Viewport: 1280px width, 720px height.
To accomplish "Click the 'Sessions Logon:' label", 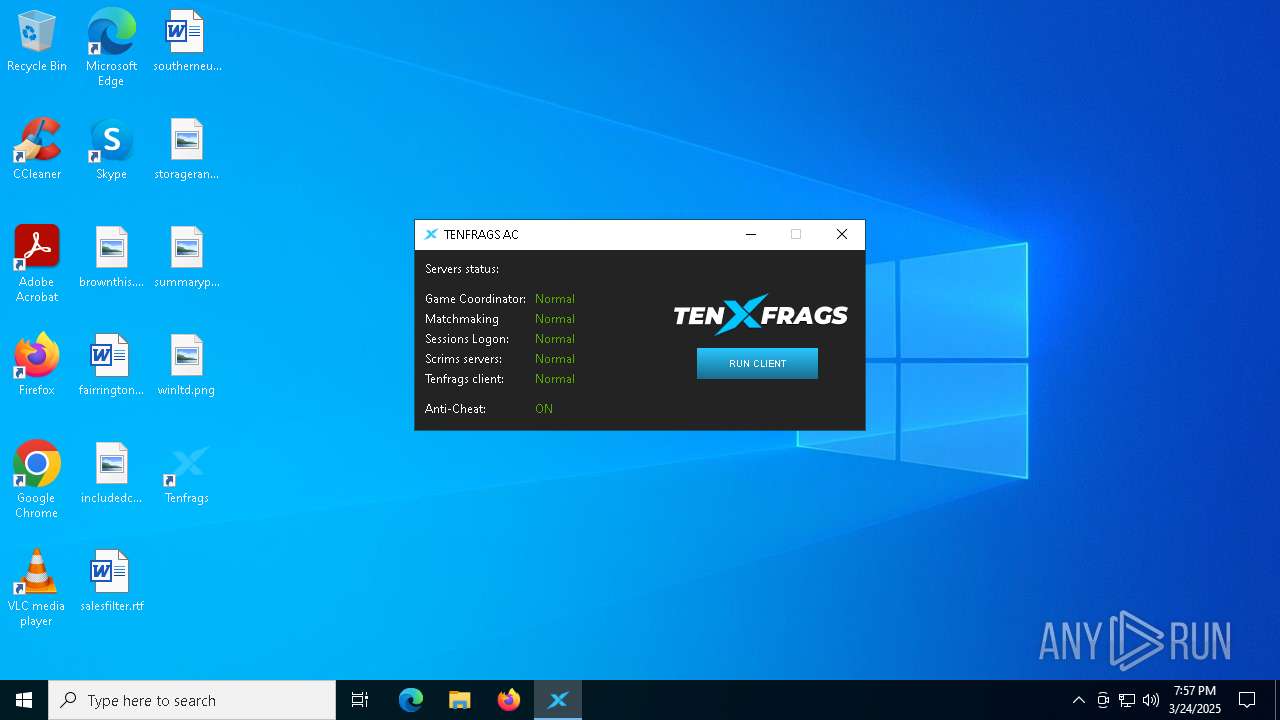I will click(x=467, y=339).
